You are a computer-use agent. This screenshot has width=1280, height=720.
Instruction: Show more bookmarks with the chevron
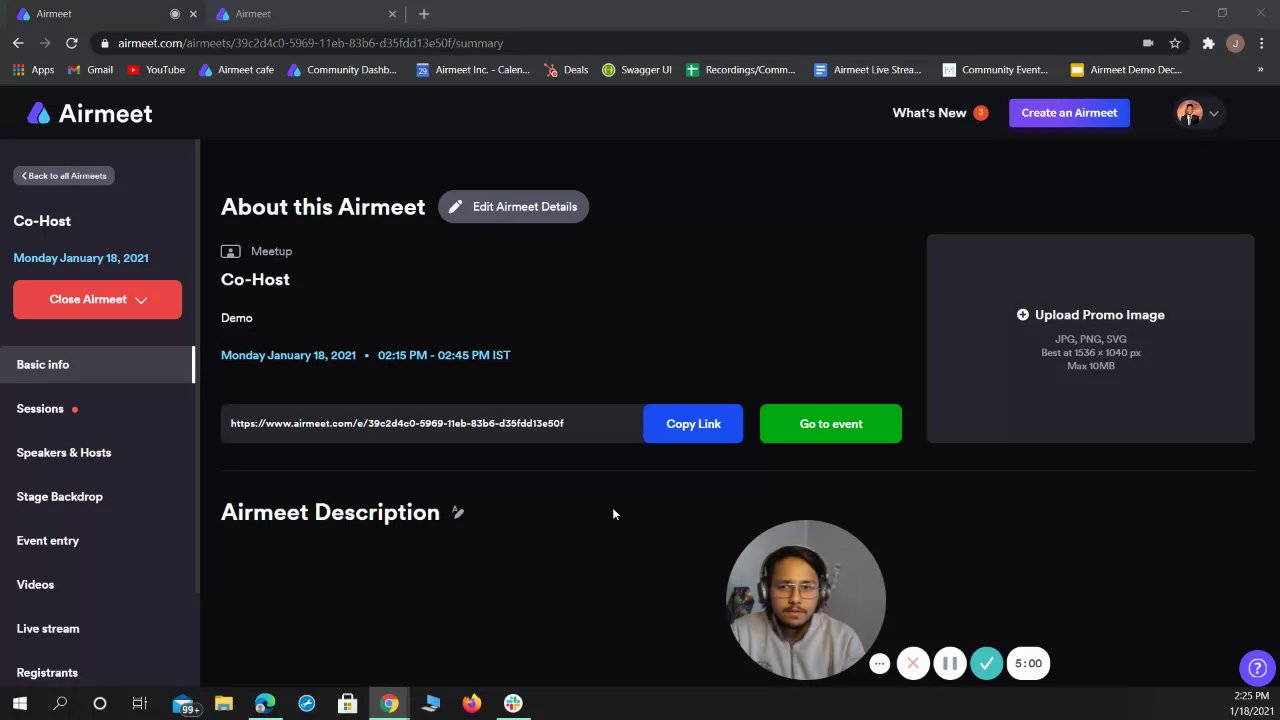pyautogui.click(x=1260, y=70)
